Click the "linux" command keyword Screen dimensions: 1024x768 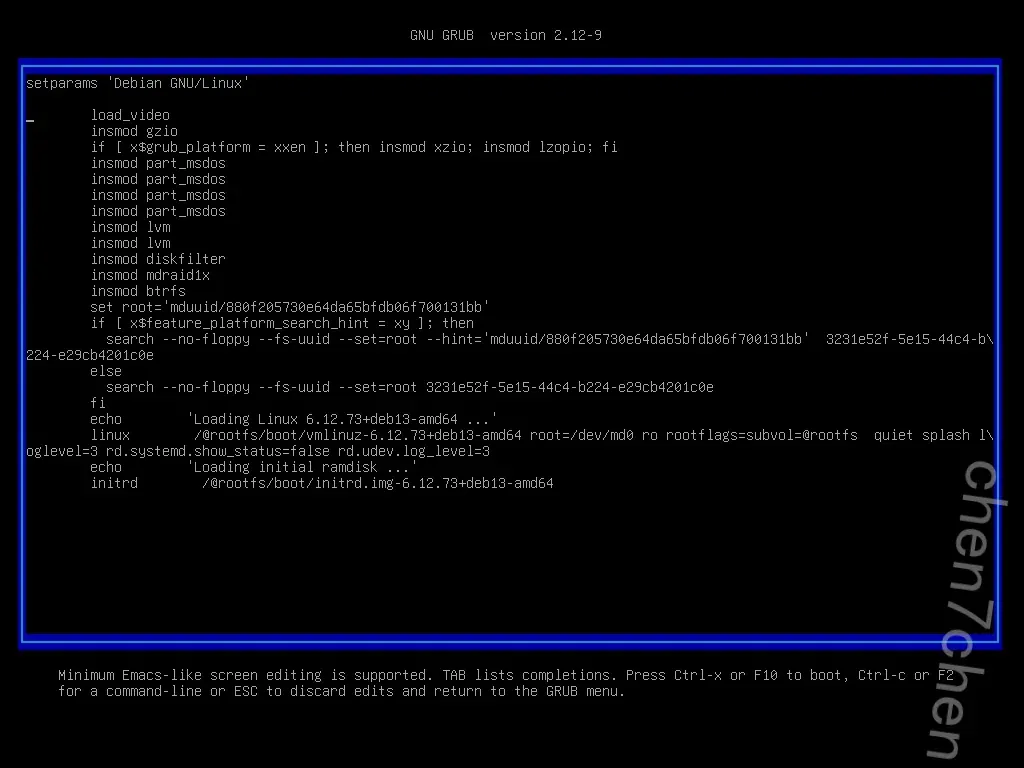tap(110, 436)
